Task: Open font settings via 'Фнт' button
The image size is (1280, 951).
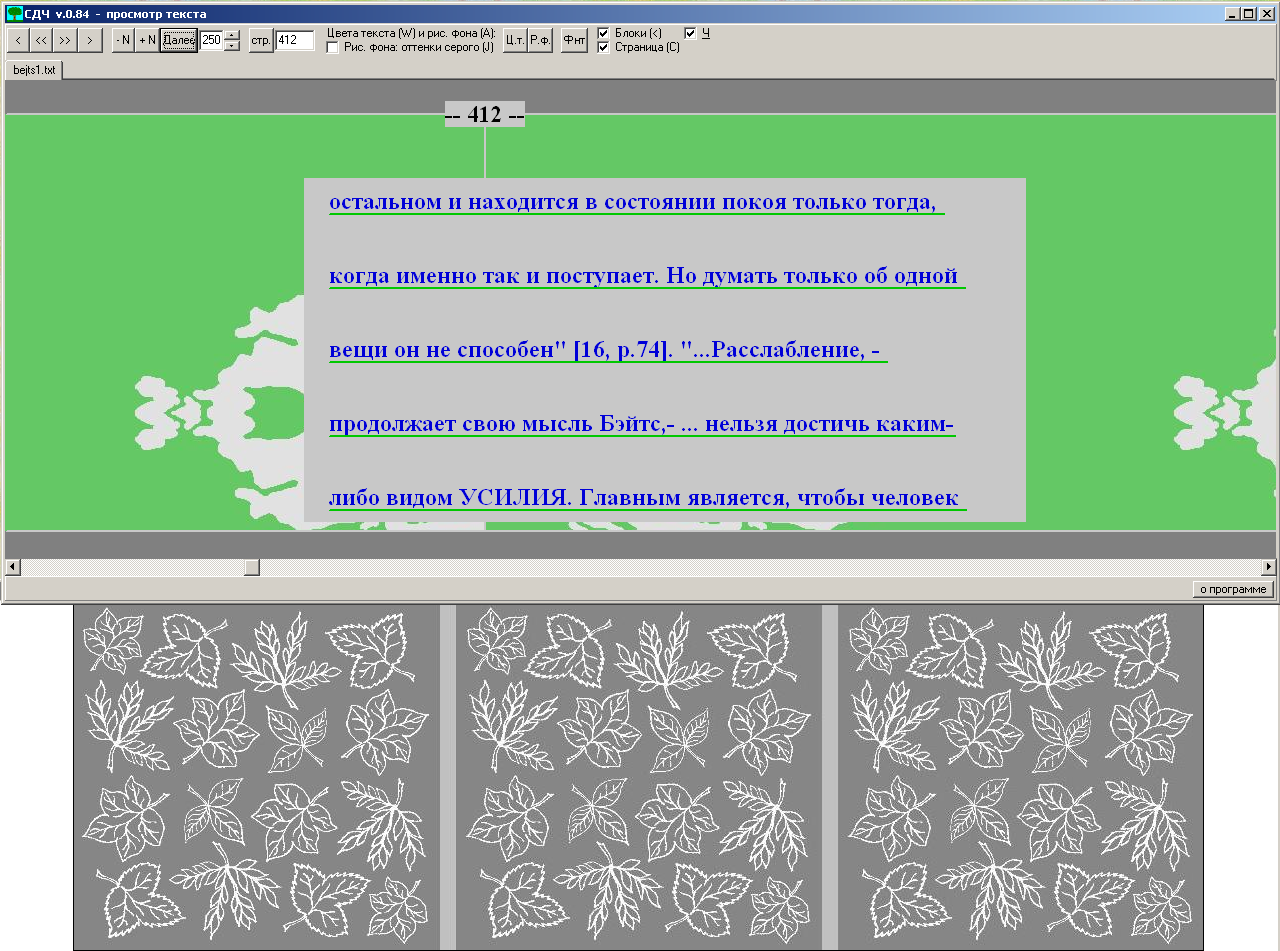Action: [x=574, y=40]
